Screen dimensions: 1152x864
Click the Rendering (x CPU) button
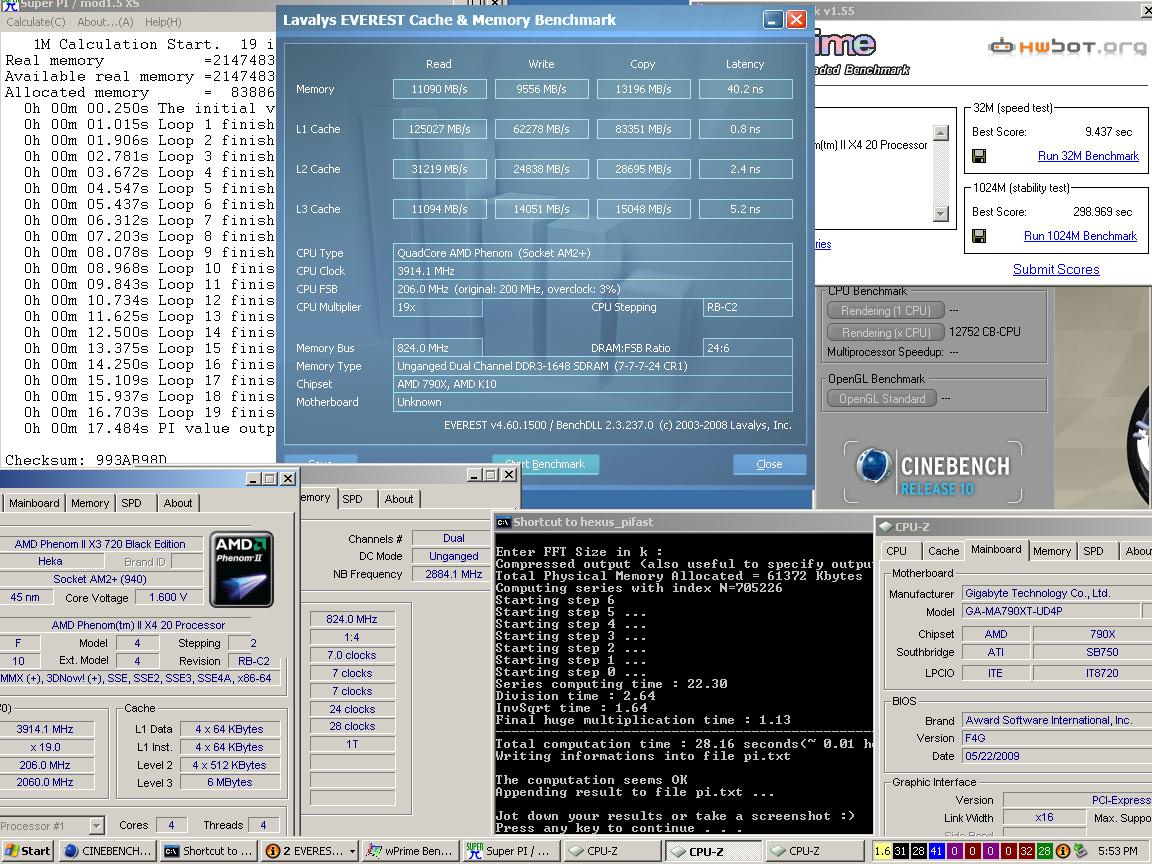tap(885, 332)
